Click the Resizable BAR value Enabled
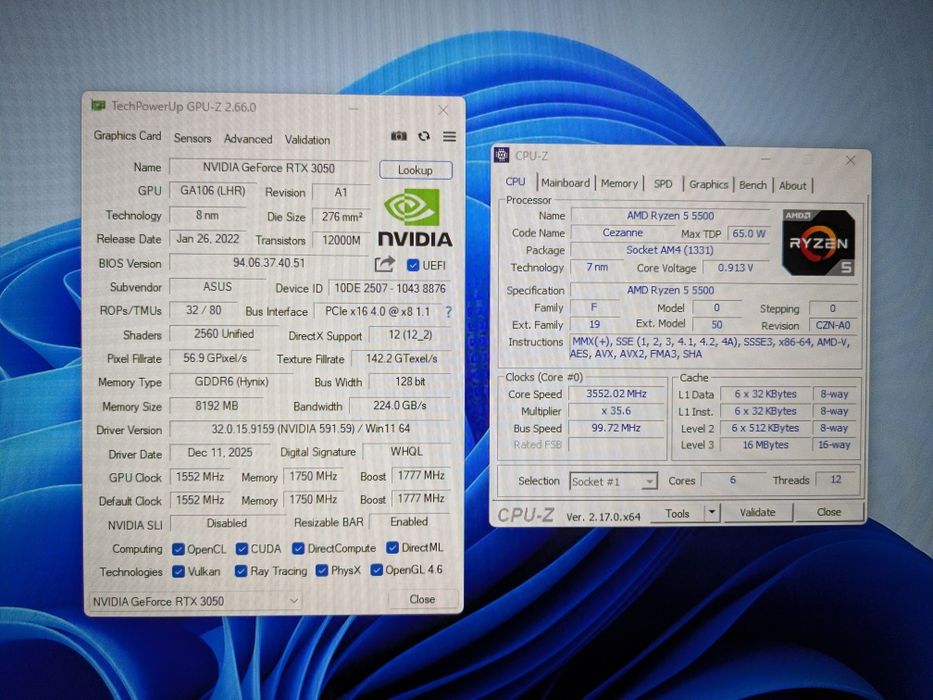 409,521
